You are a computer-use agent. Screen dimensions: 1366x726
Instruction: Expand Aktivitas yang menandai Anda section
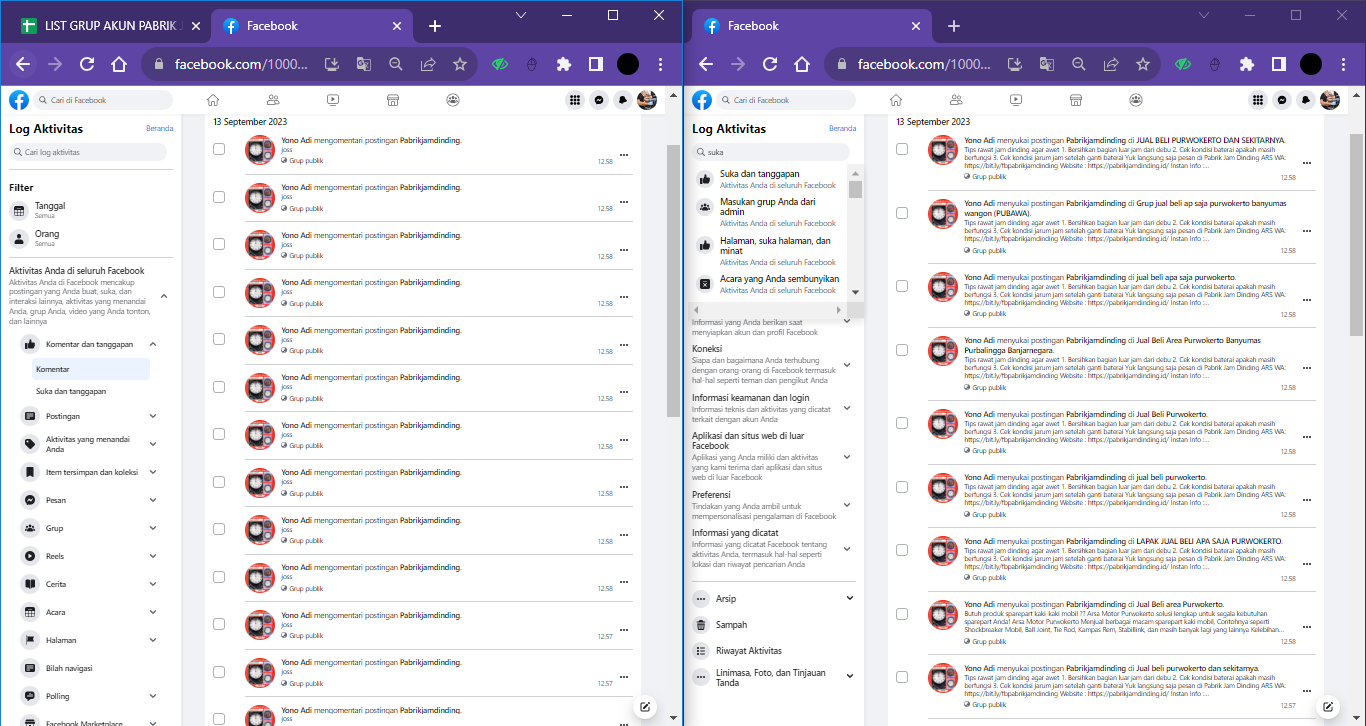(x=153, y=444)
